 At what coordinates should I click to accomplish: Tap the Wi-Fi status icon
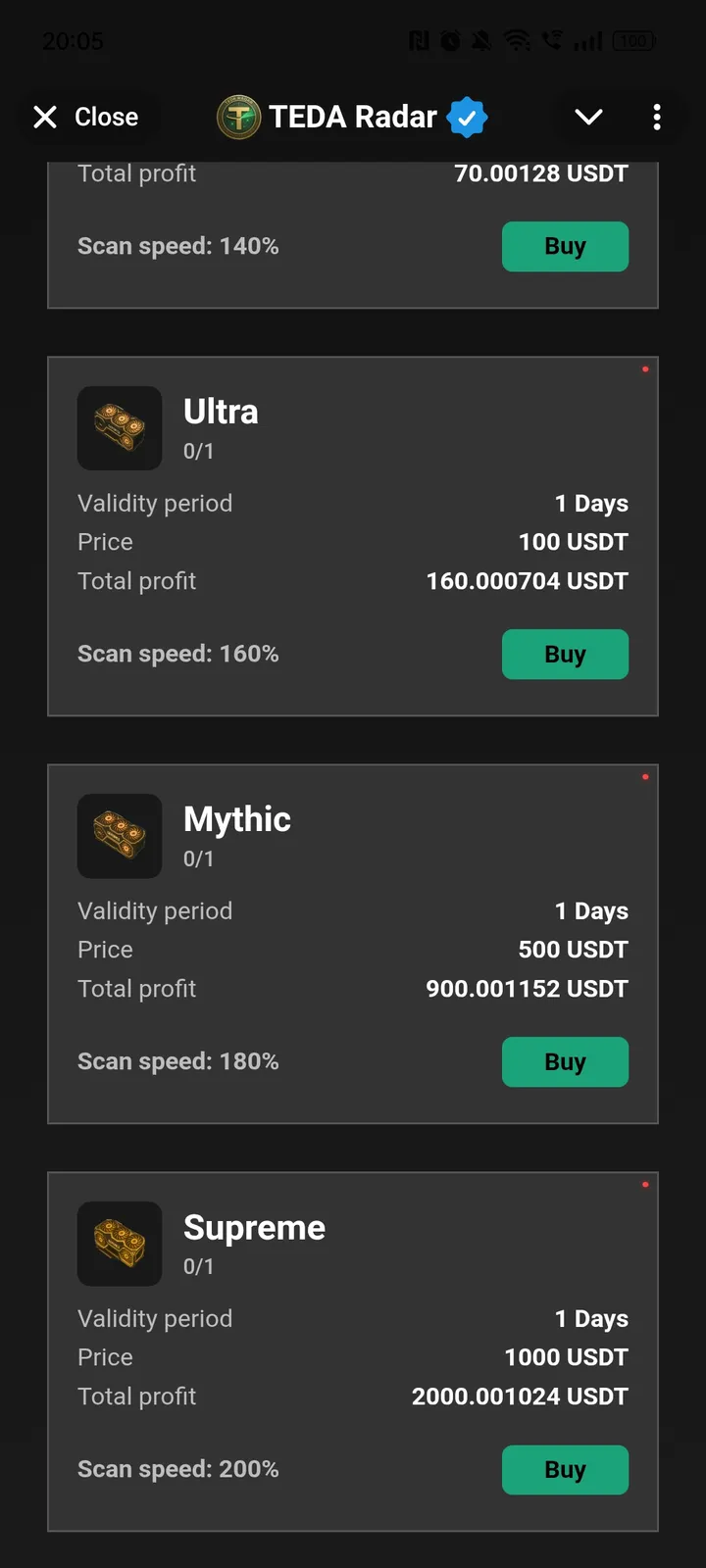click(517, 41)
